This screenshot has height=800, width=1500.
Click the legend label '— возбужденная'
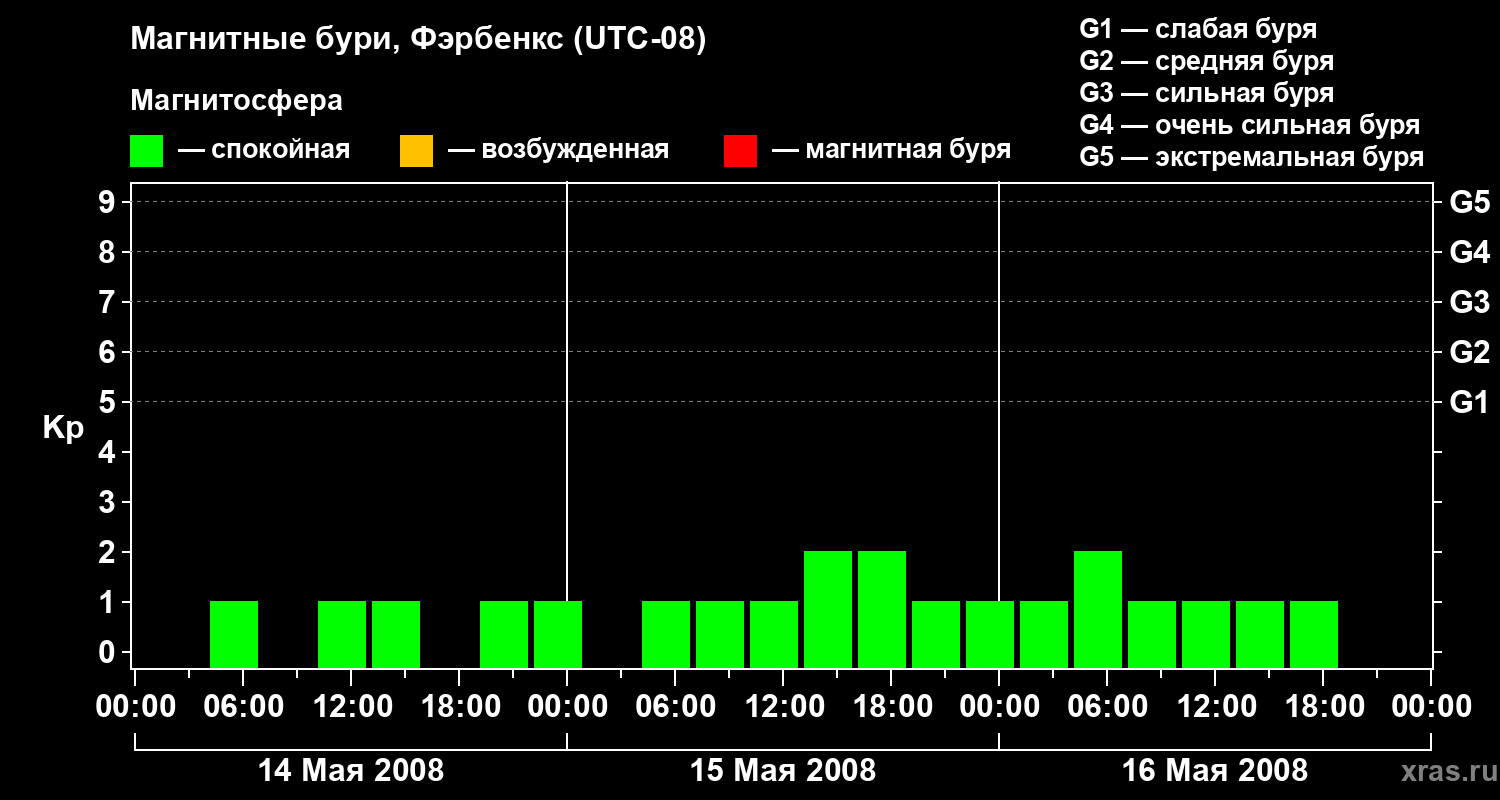(558, 150)
